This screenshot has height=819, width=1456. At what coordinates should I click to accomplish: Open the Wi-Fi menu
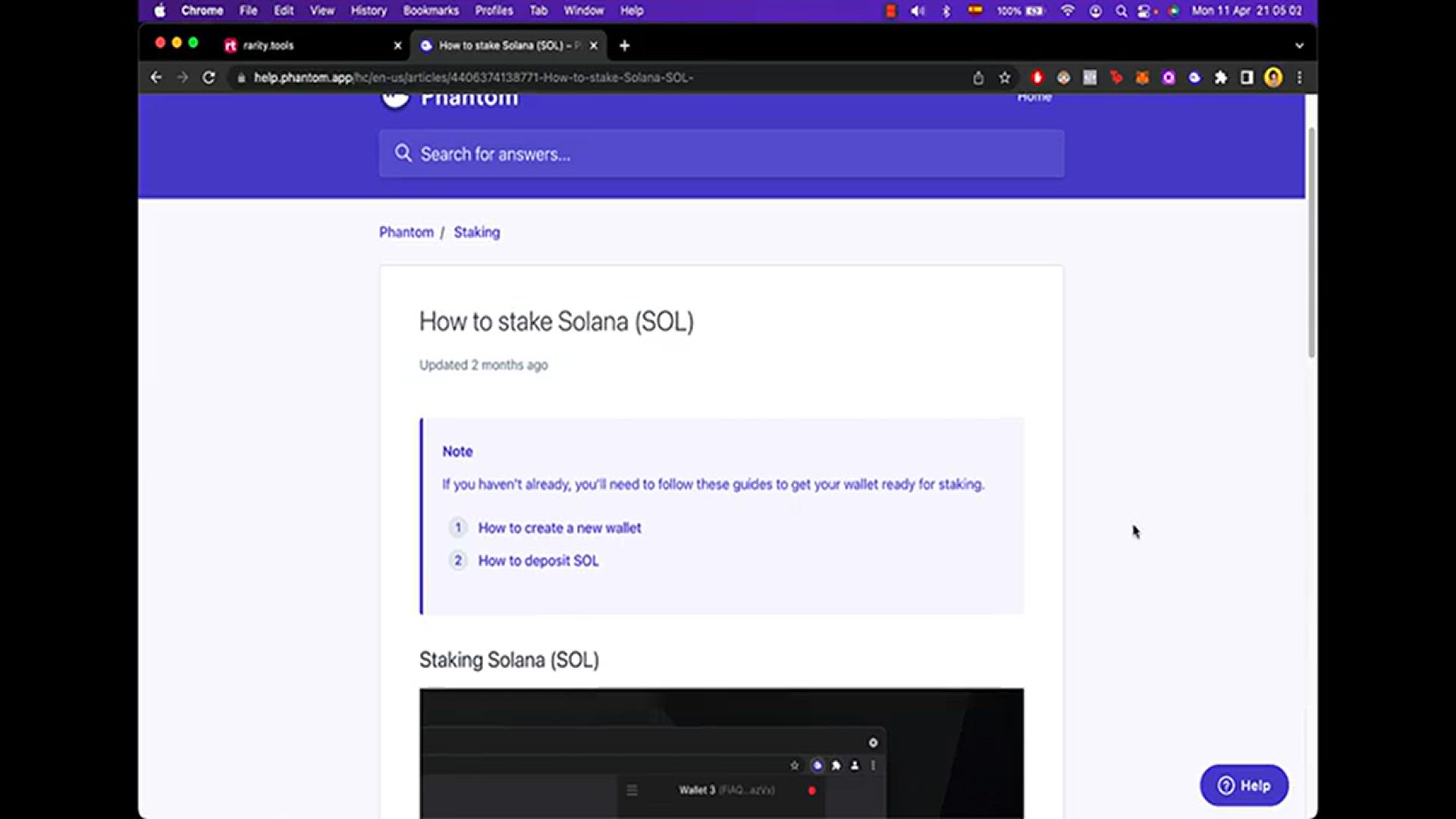click(1068, 11)
